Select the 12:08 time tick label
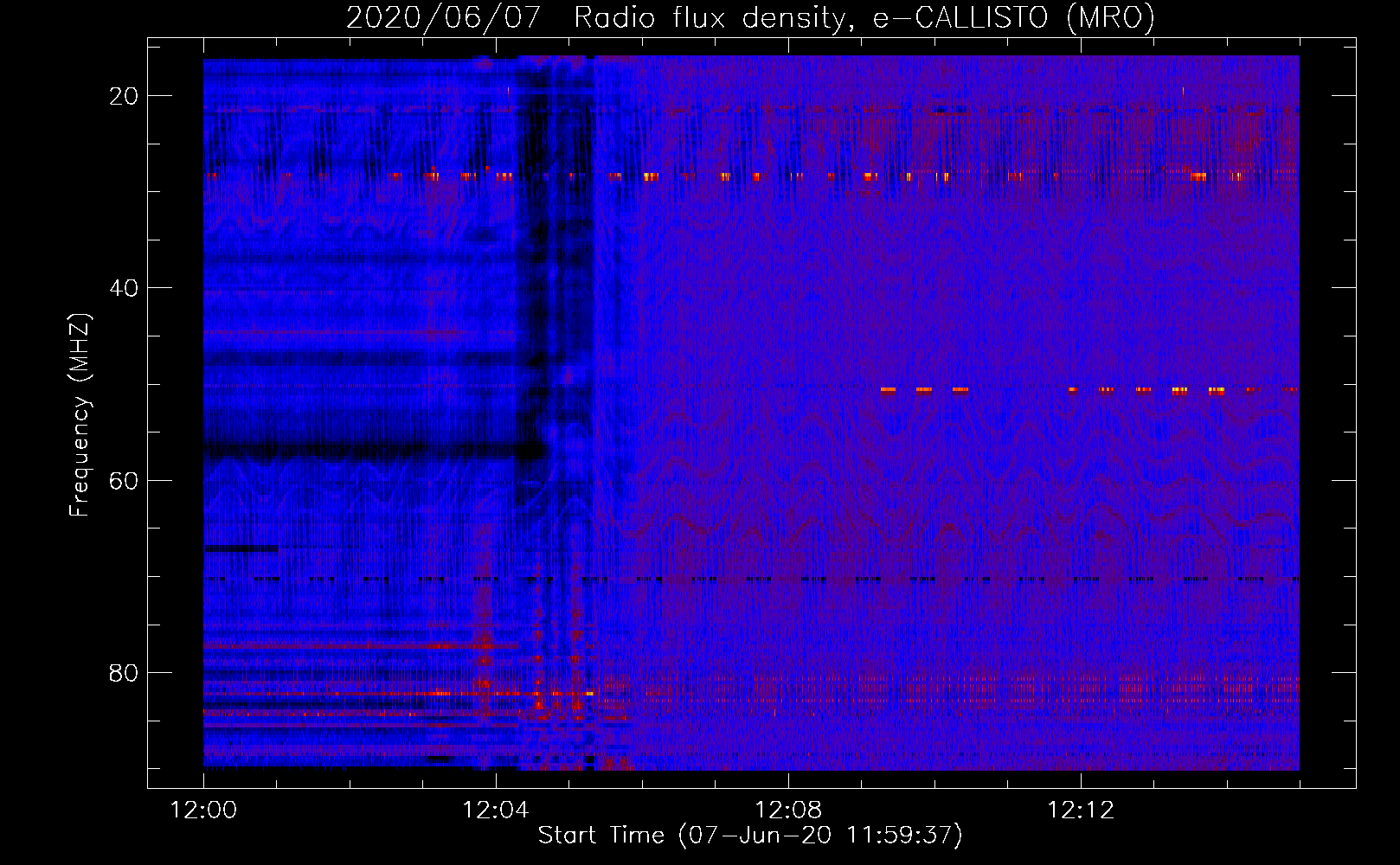This screenshot has height=865, width=1400. click(x=787, y=811)
